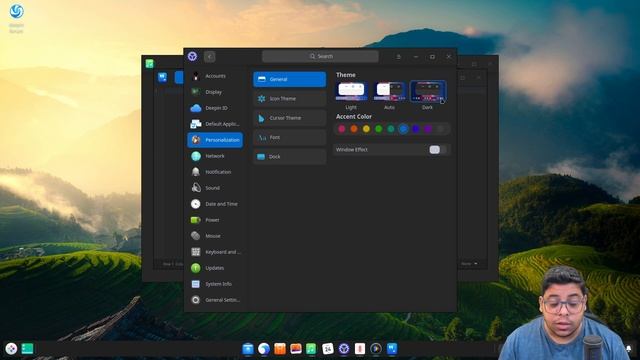640x360 pixels.
Task: Open Default Applications settings
Action: [215, 124]
